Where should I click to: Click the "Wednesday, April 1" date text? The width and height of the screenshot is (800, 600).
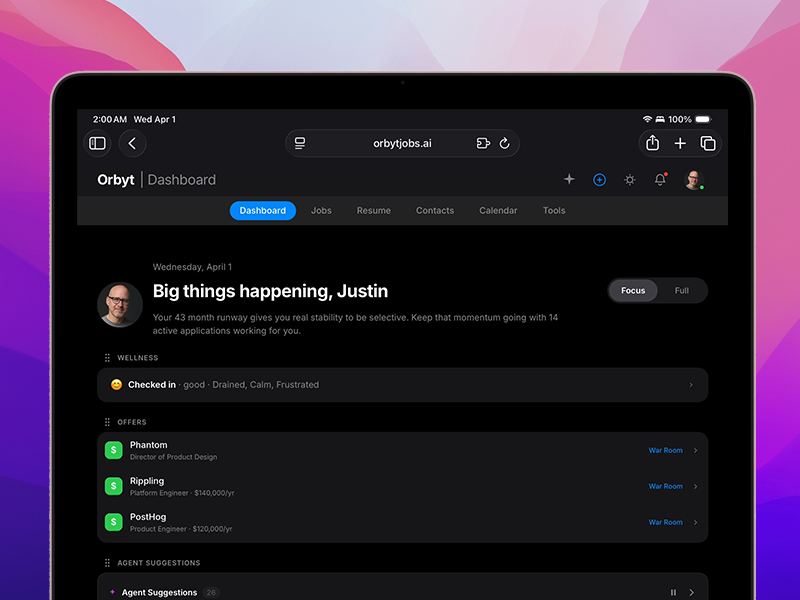pyautogui.click(x=192, y=267)
